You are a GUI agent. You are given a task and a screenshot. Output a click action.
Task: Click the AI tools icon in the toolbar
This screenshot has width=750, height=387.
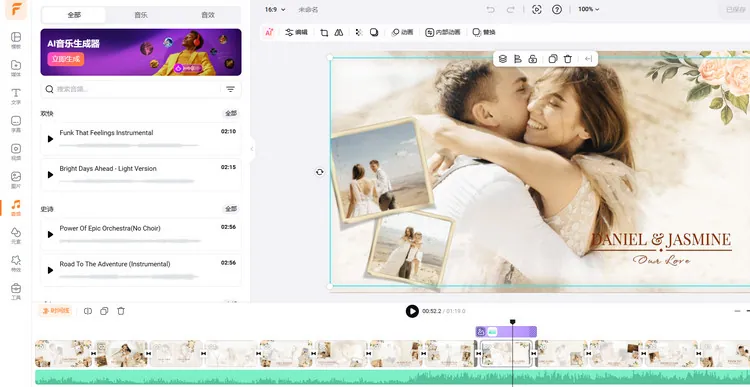pyautogui.click(x=269, y=32)
